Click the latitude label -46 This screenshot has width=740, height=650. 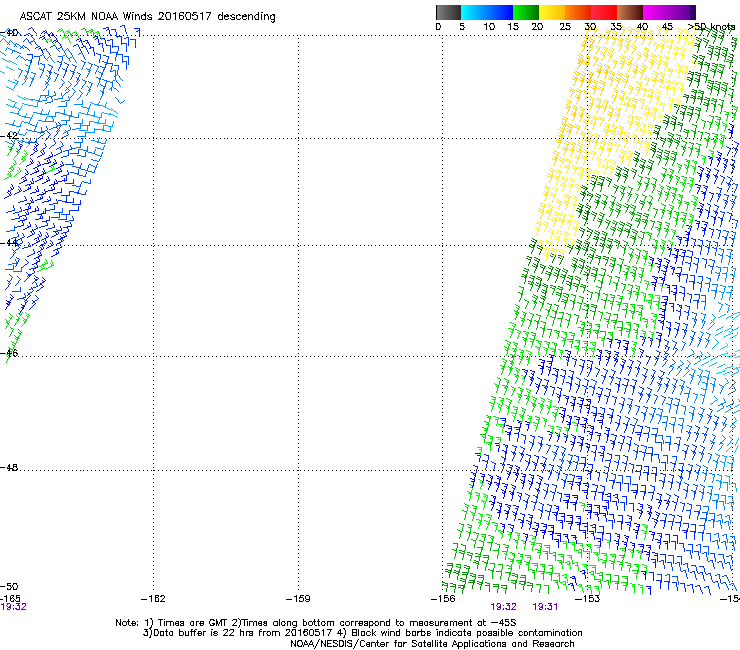tap(9, 353)
